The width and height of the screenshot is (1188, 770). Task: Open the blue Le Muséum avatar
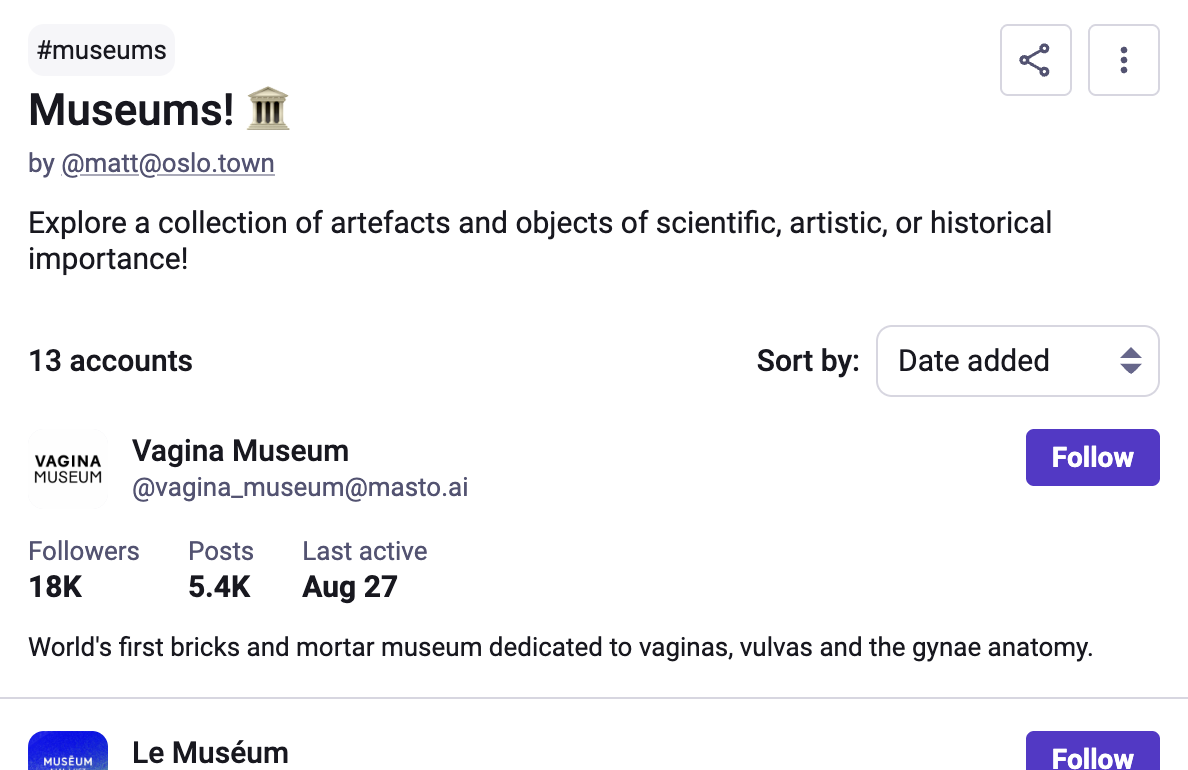coord(68,750)
